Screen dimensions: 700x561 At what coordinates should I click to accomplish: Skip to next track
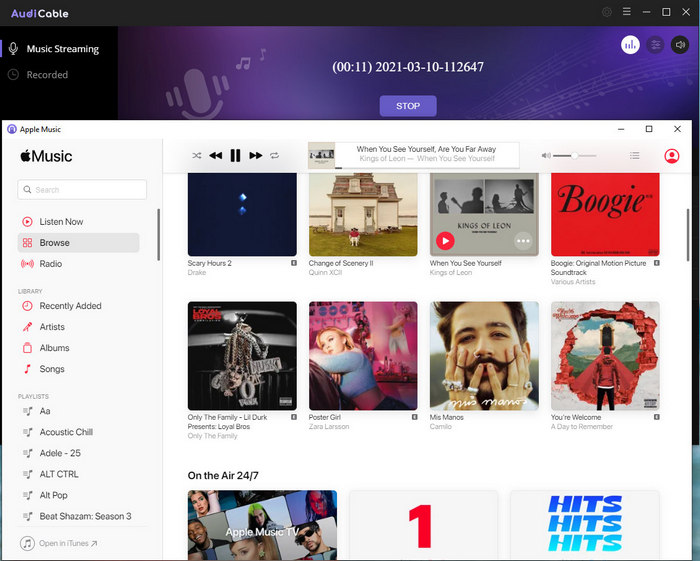point(255,155)
